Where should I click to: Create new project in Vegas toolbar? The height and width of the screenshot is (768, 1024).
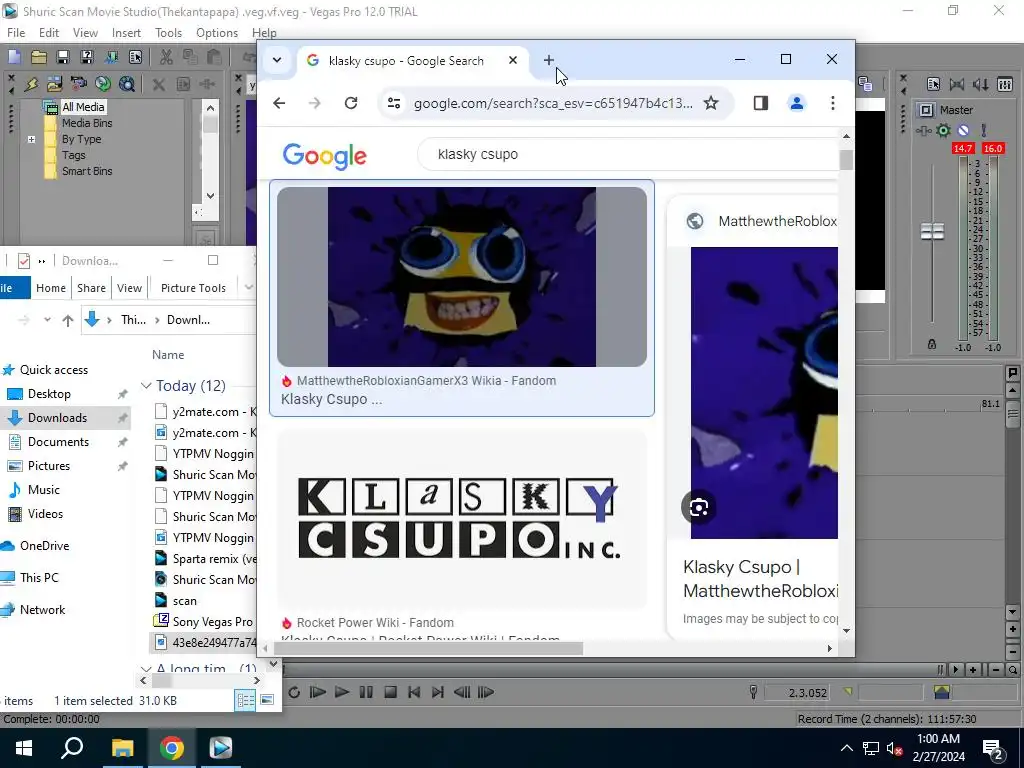coord(14,57)
